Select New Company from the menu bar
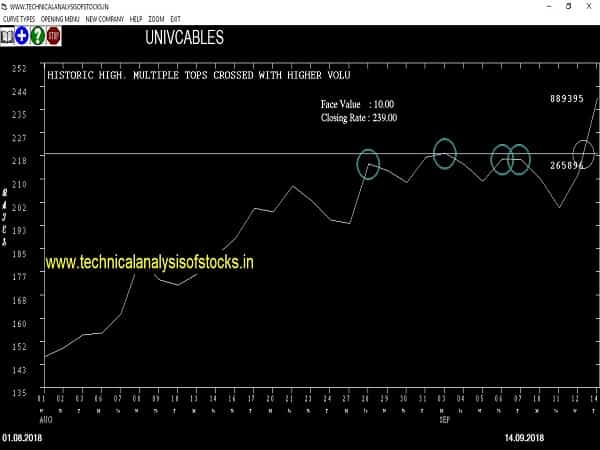 coord(105,19)
